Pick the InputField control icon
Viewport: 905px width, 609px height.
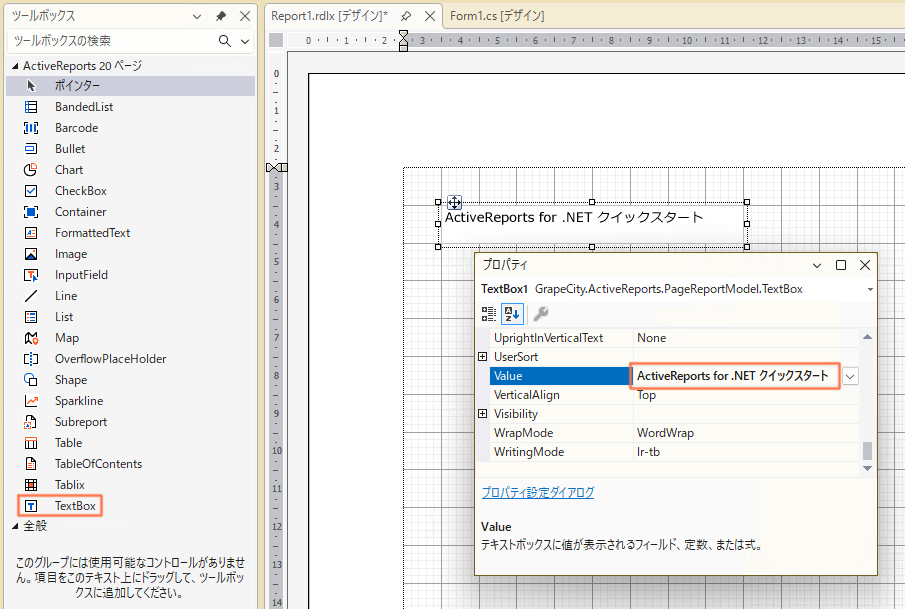pyautogui.click(x=31, y=275)
